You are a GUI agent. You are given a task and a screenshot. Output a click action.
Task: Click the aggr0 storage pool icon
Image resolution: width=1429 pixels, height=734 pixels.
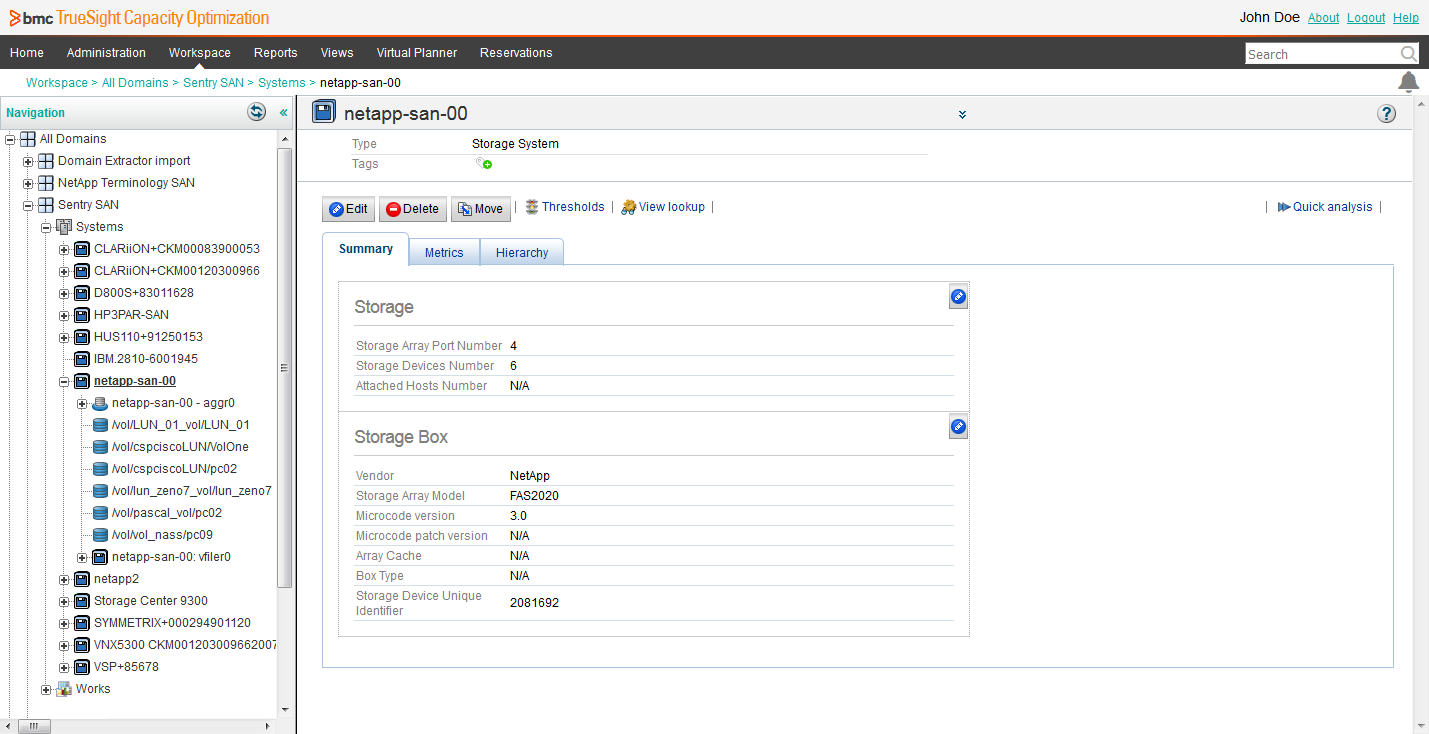pyautogui.click(x=100, y=403)
